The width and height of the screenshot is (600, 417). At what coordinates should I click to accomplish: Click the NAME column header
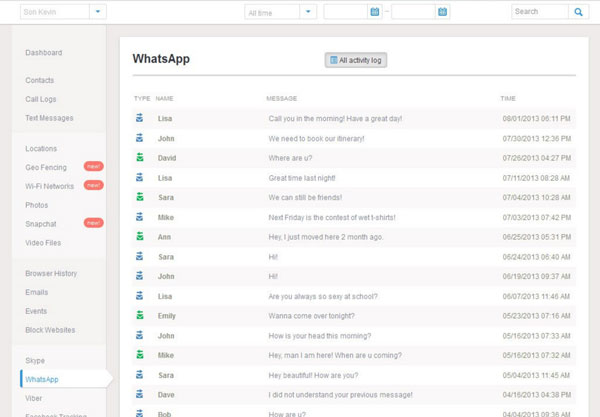point(165,98)
